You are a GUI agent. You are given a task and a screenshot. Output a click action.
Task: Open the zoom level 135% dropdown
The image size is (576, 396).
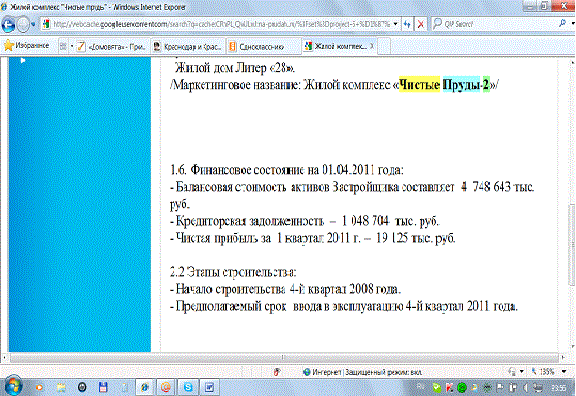[x=564, y=372]
